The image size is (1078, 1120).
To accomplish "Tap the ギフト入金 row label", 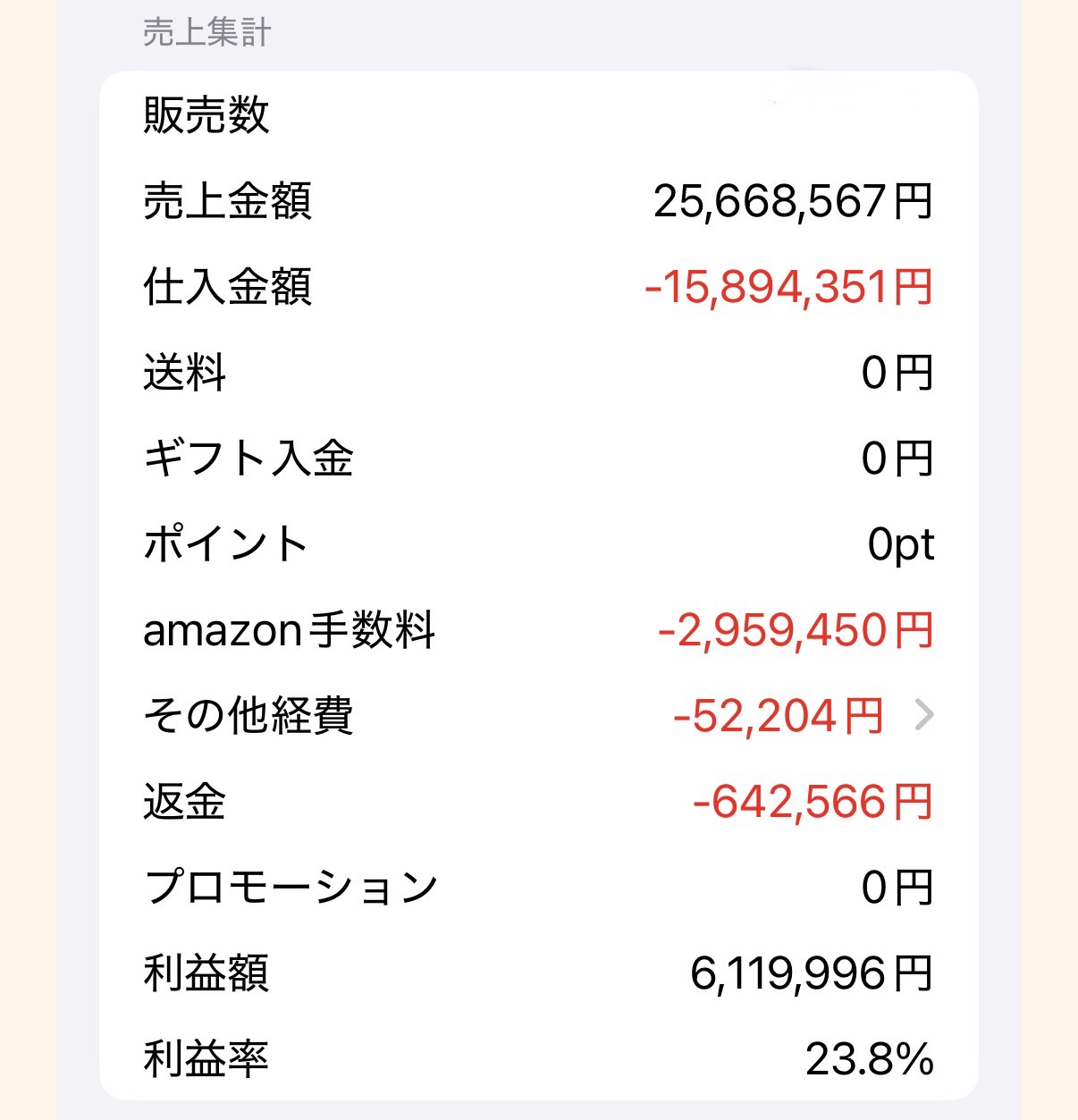I will click(x=248, y=459).
